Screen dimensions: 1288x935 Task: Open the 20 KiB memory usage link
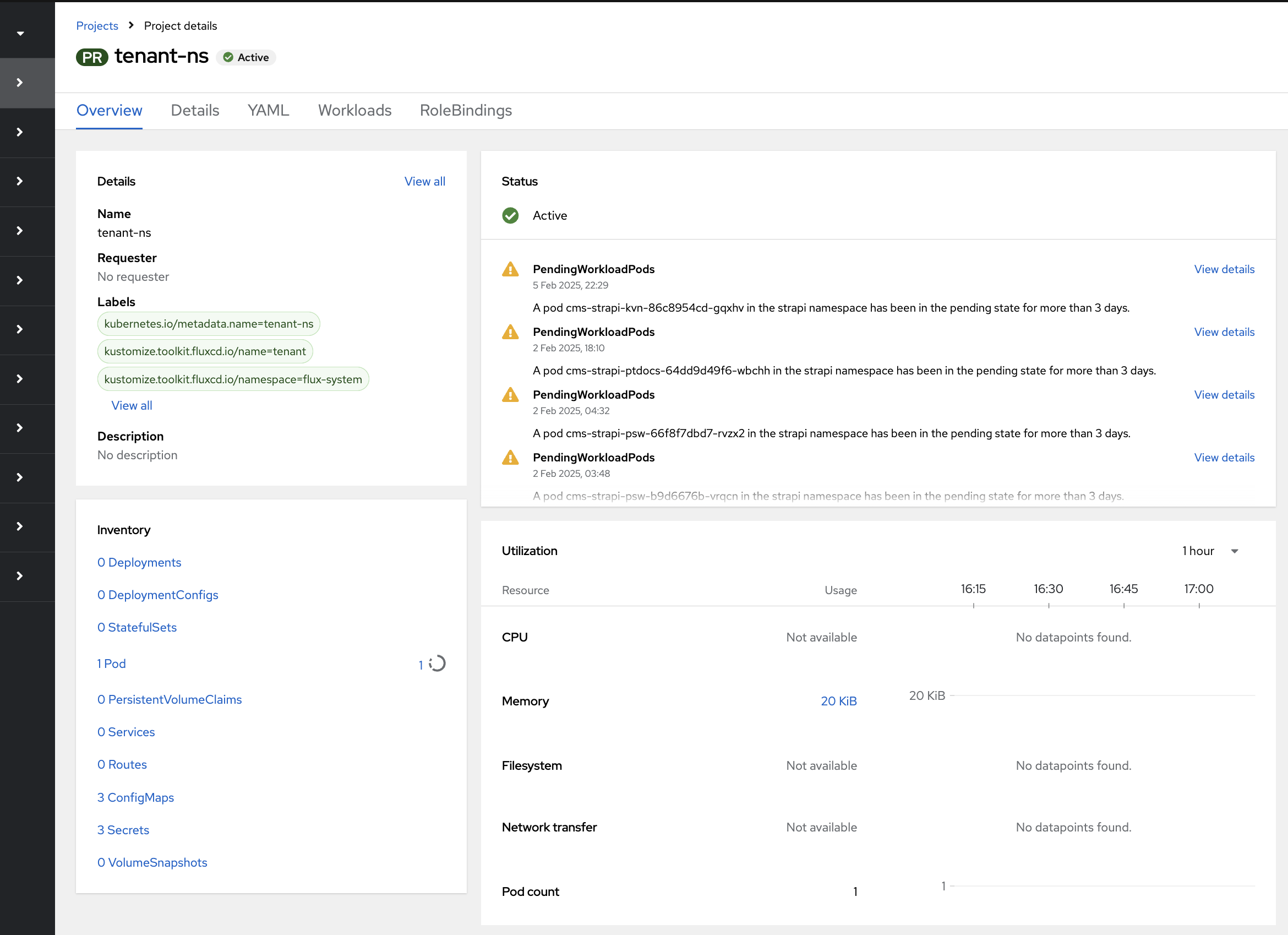[x=839, y=701]
